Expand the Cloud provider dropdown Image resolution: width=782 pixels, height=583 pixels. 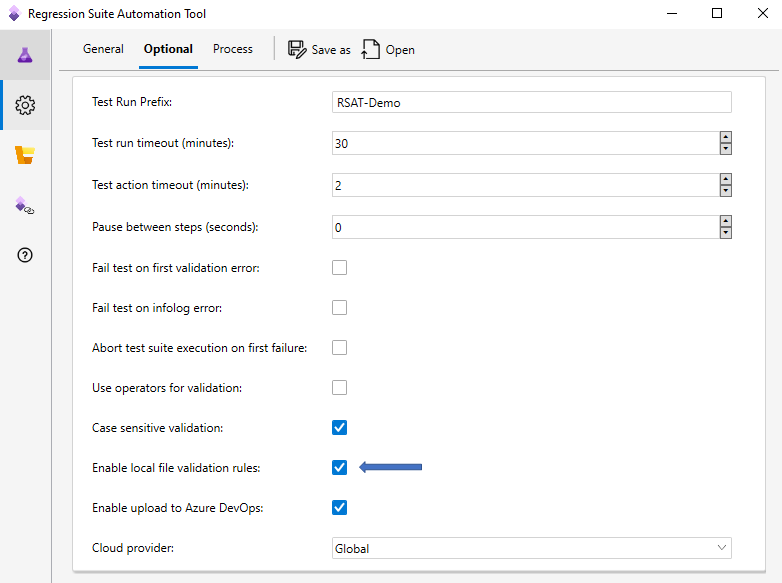click(722, 548)
